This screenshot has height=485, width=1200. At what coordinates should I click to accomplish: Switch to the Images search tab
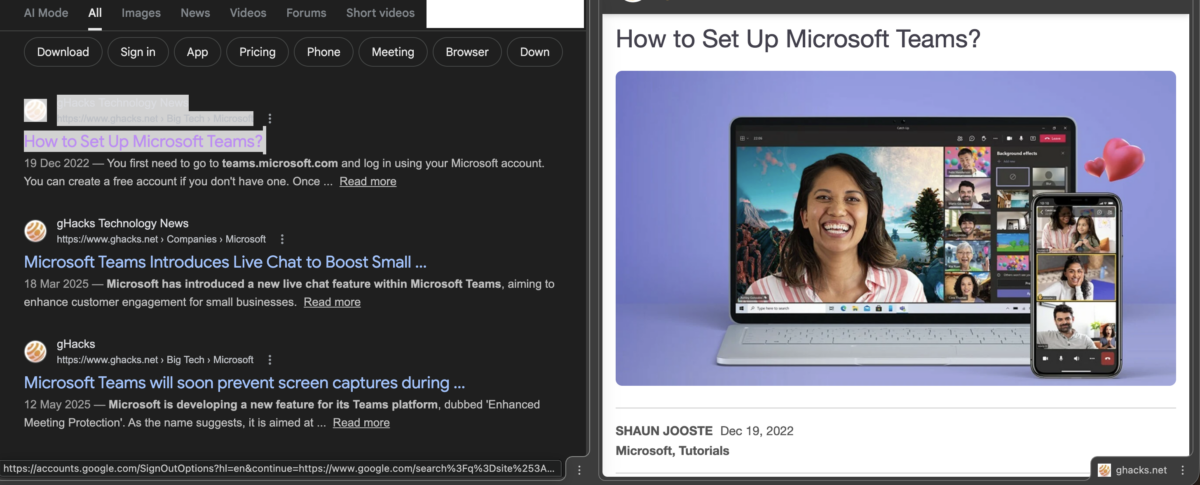pos(141,13)
